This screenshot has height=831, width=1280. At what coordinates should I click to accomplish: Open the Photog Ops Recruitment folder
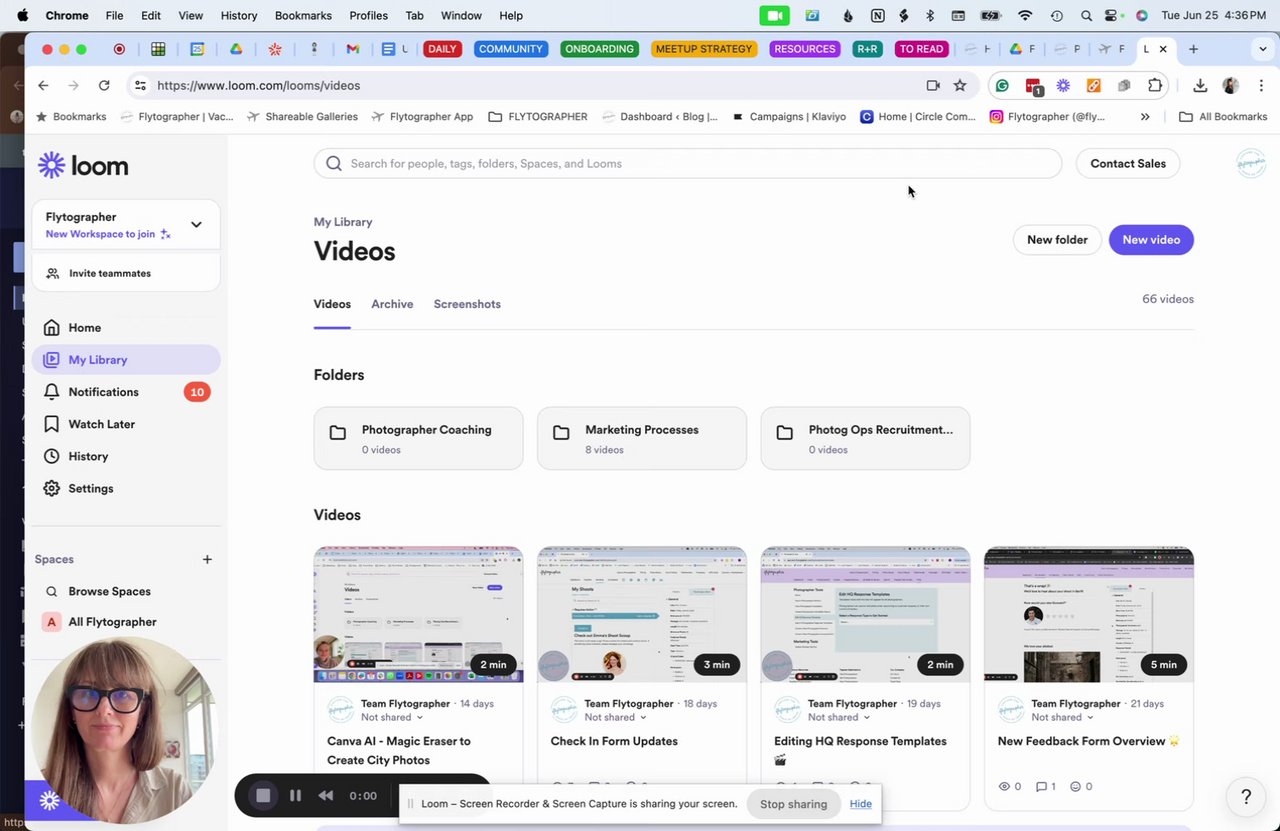pyautogui.click(x=865, y=438)
